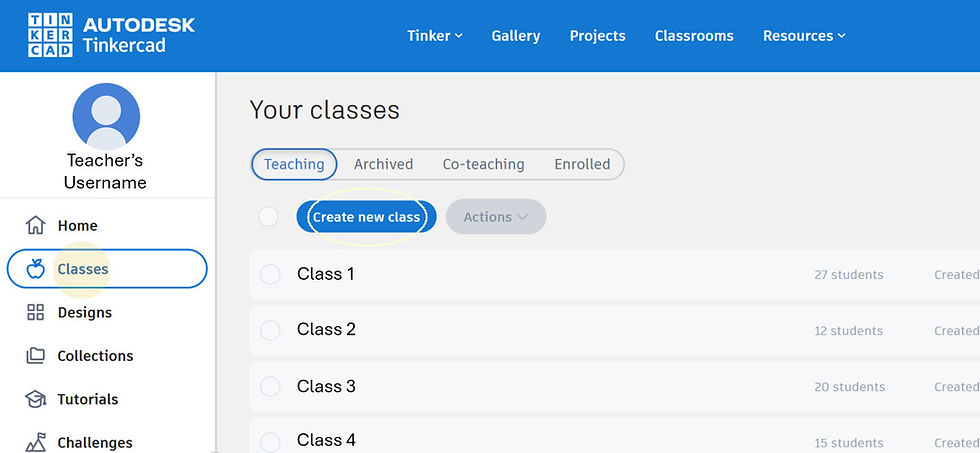The width and height of the screenshot is (980, 453).
Task: Click the Tinkercad logo icon
Action: (x=50, y=36)
